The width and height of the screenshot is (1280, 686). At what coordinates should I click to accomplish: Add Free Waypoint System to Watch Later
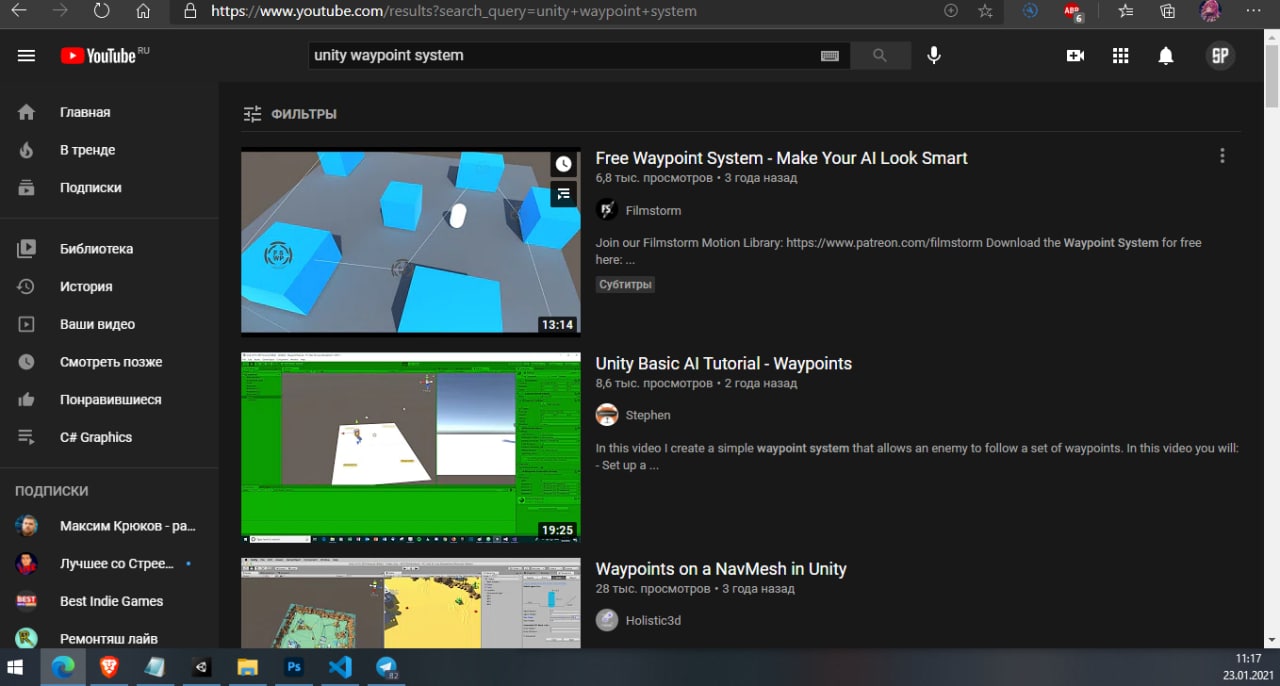[564, 164]
